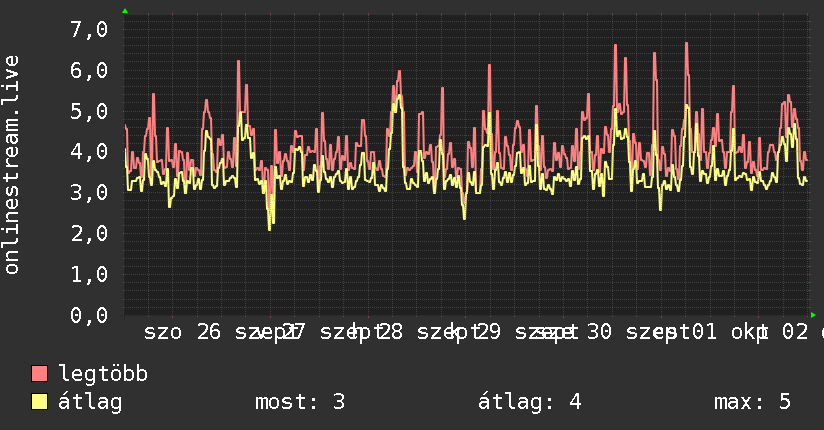
Task: Click the 4,0 y-axis label
Action: pos(89,151)
